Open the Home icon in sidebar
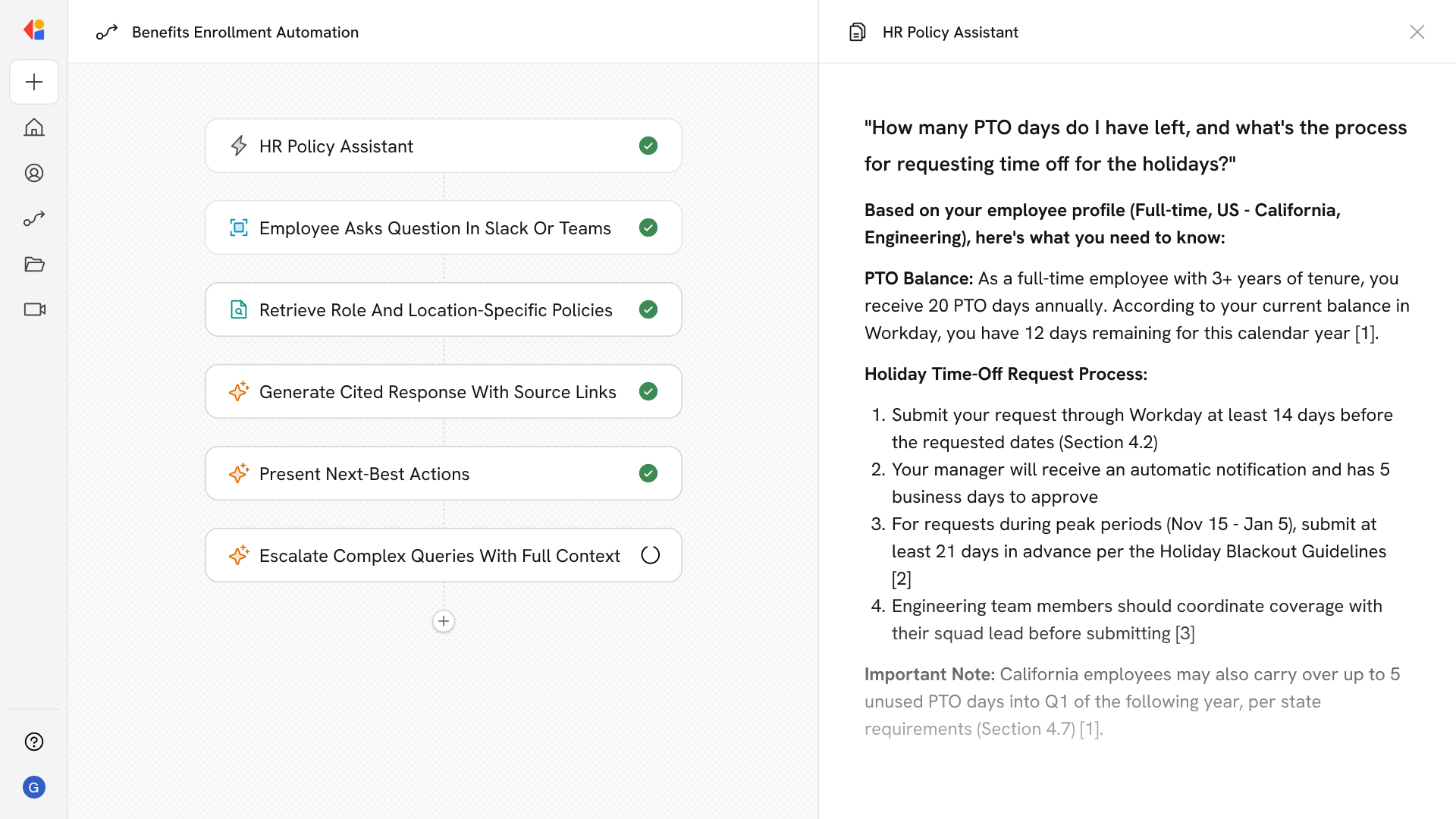 34,127
